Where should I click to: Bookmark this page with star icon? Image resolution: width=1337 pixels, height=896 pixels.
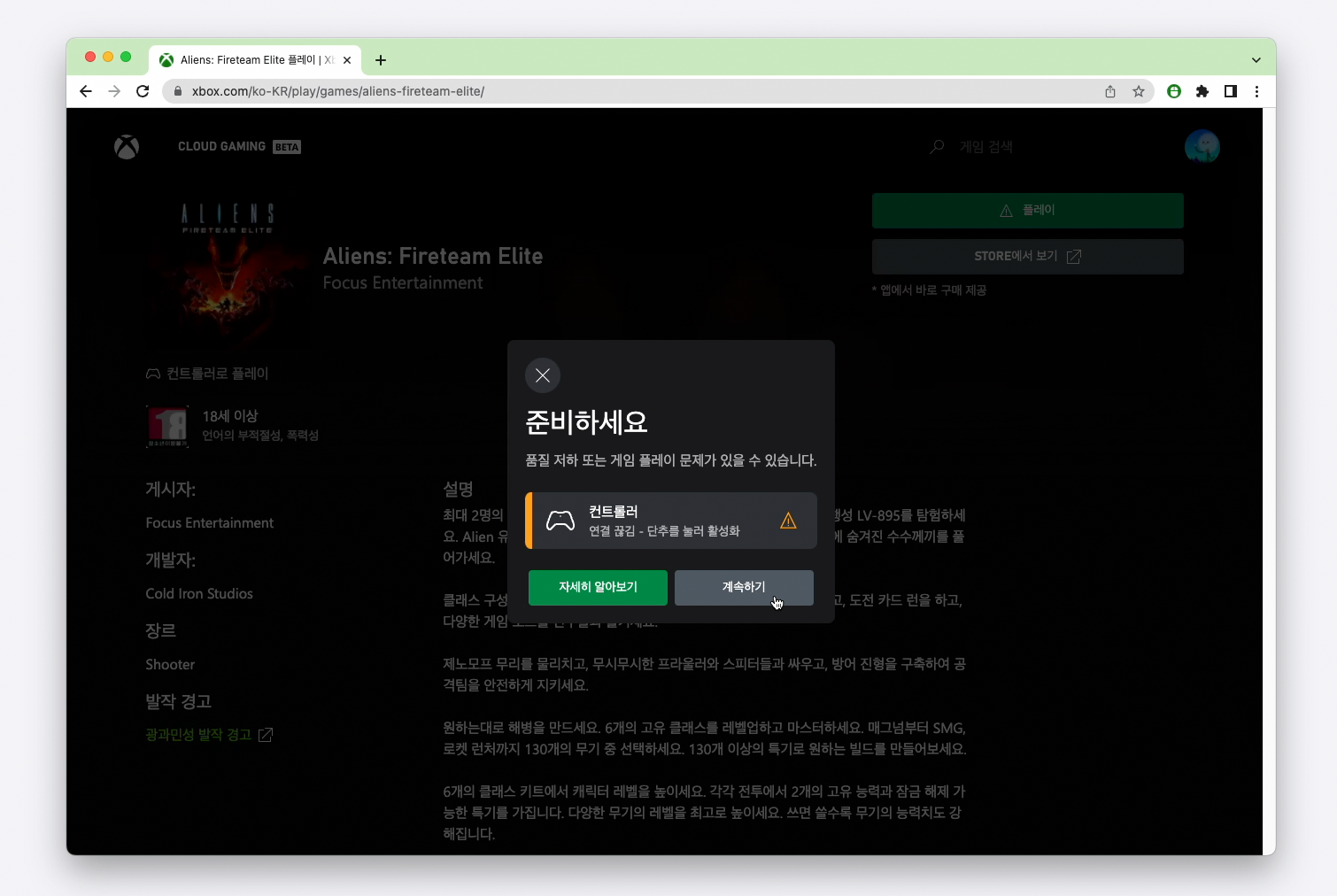click(1139, 91)
